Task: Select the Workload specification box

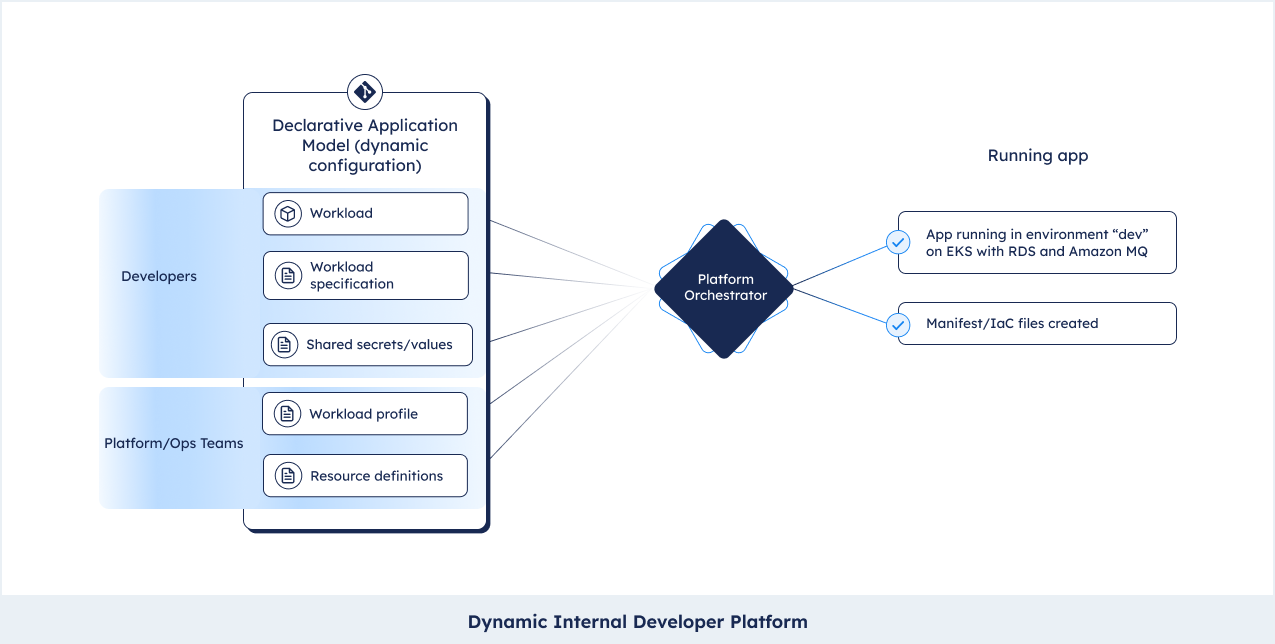Action: click(366, 276)
